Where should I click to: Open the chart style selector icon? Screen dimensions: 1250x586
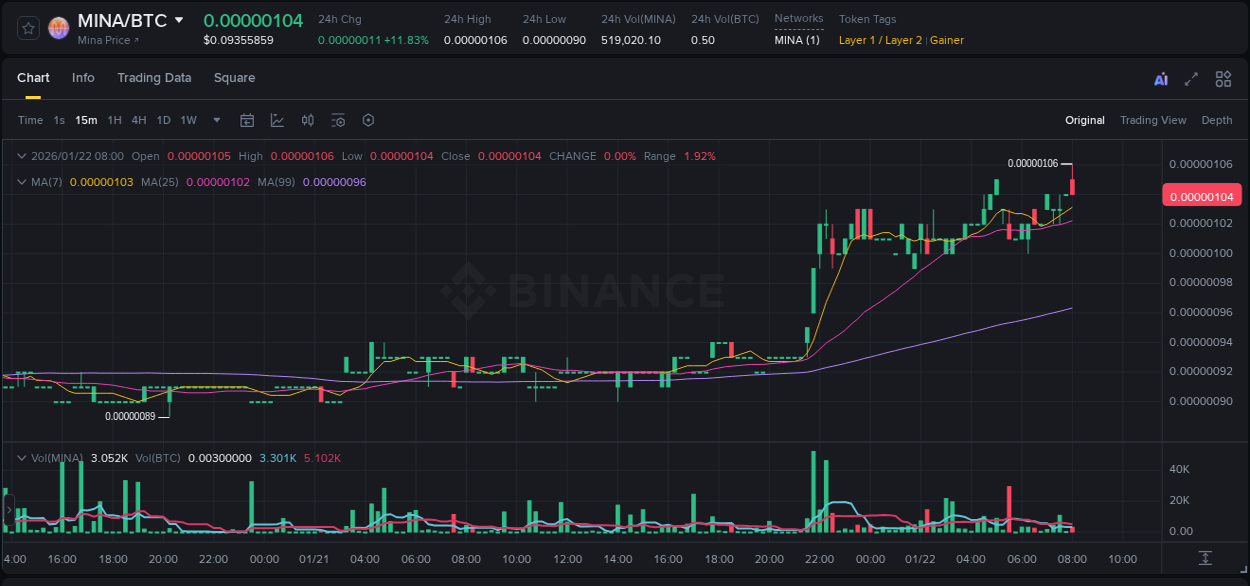coord(277,120)
